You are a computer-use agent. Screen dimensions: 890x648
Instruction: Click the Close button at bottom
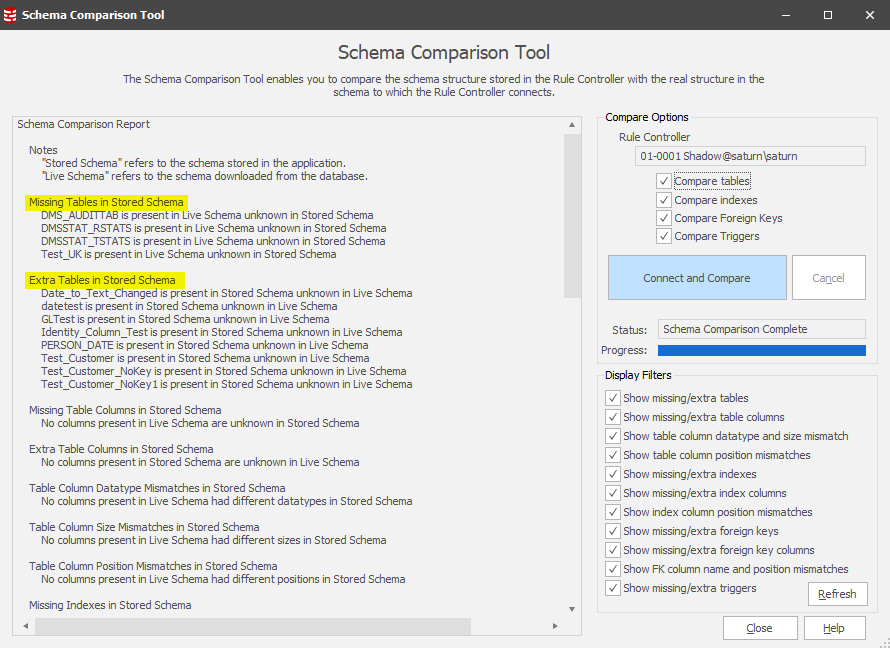759,628
